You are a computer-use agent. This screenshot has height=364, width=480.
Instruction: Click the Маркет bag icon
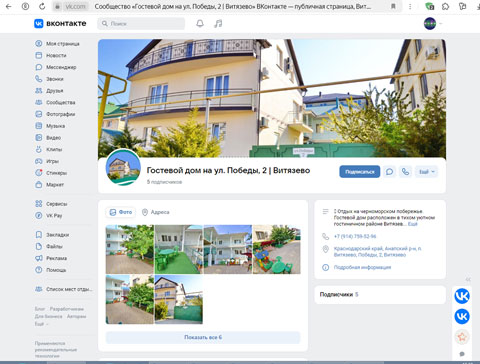(x=39, y=184)
